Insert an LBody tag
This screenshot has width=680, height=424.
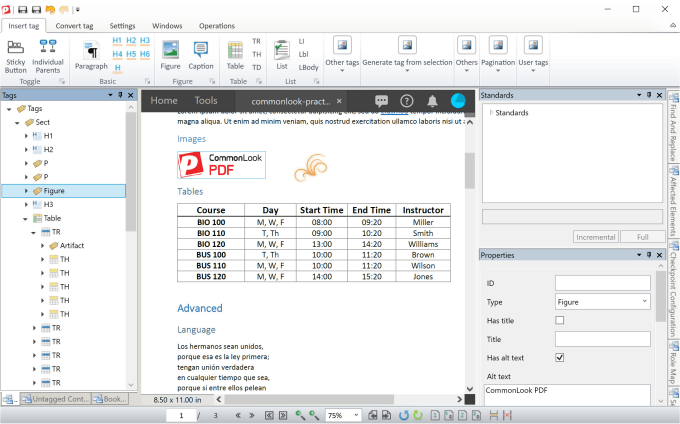(x=308, y=67)
